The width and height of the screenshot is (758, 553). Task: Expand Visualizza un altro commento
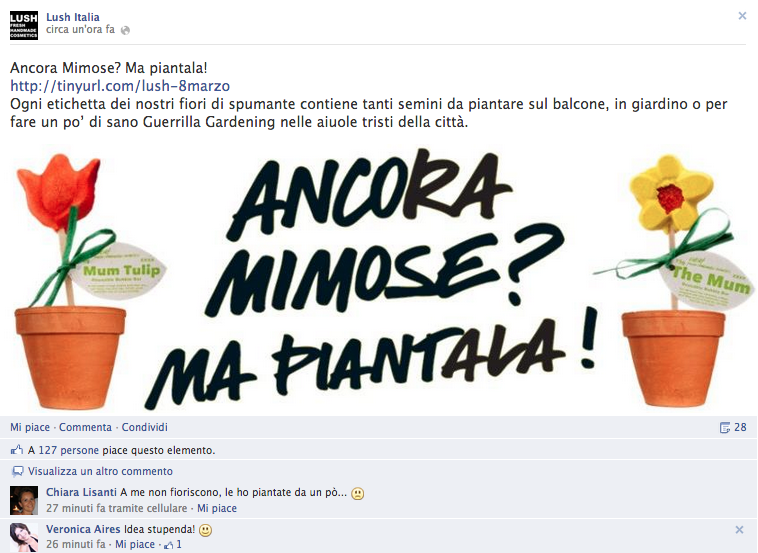(100, 471)
